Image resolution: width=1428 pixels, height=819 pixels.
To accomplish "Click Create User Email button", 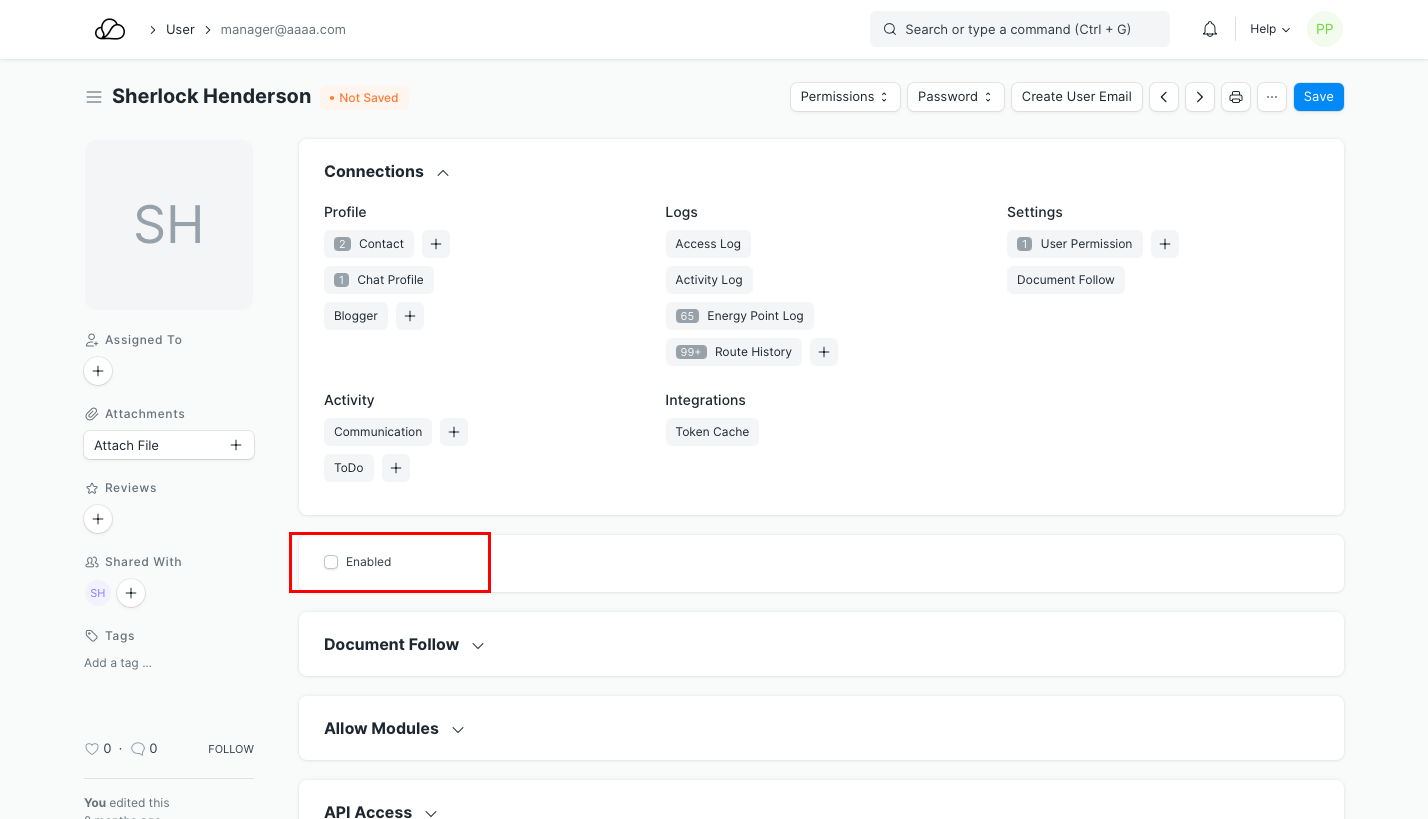I will 1076,97.
